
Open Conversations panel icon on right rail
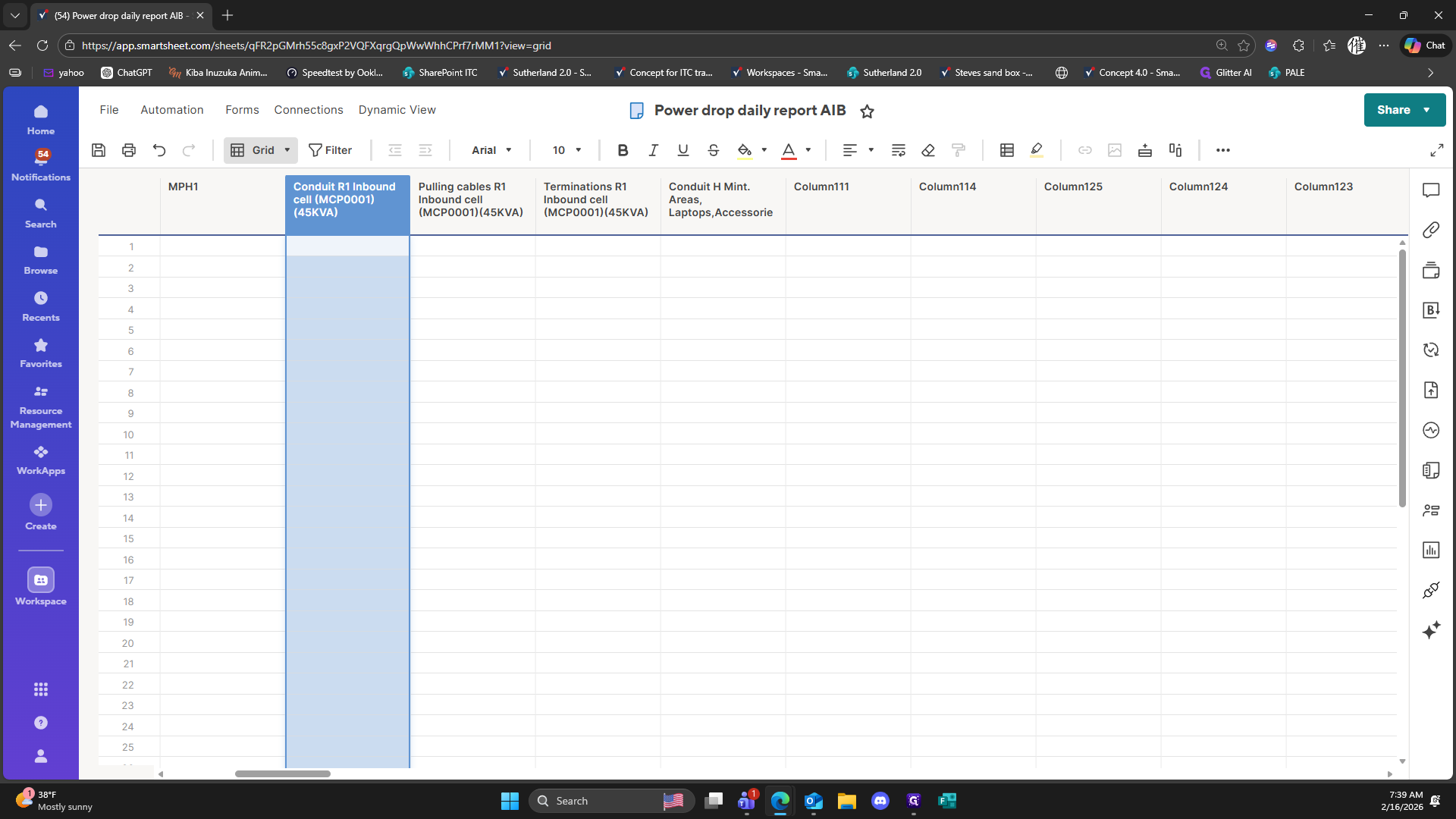coord(1431,190)
